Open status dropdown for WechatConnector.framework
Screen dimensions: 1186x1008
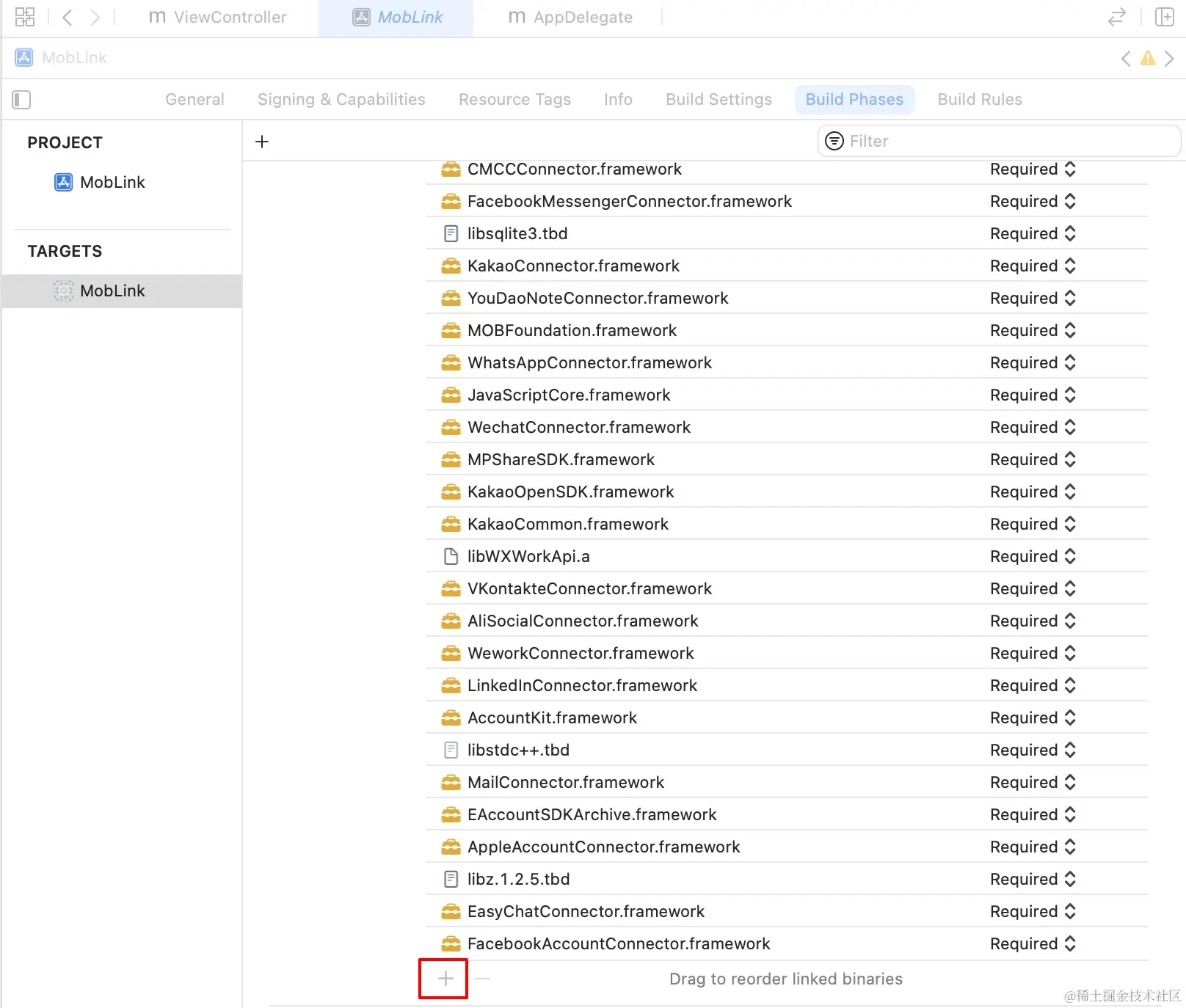click(x=1033, y=427)
